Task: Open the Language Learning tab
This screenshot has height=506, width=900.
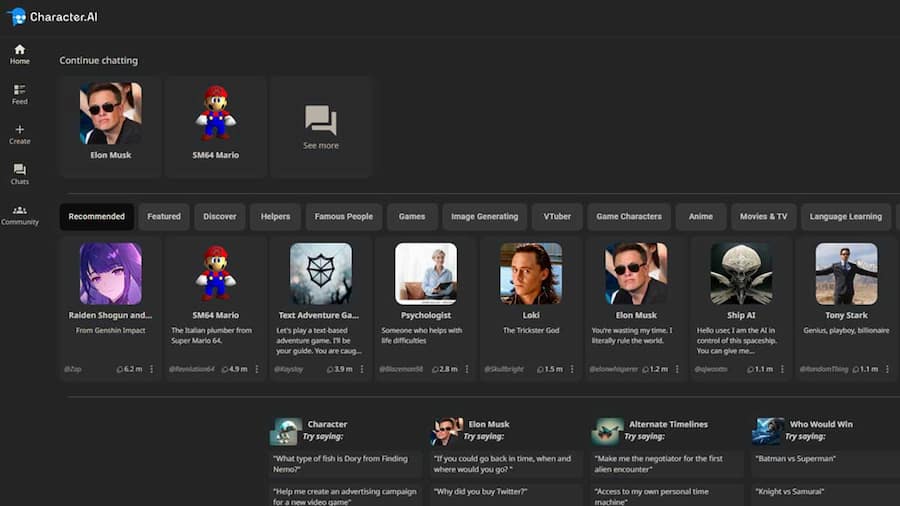Action: point(845,217)
